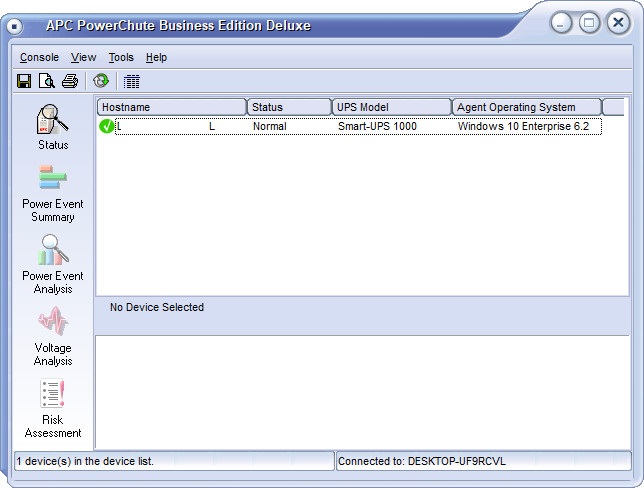Maximize the PowerChute window
The width and height of the screenshot is (644, 488).
tap(589, 23)
